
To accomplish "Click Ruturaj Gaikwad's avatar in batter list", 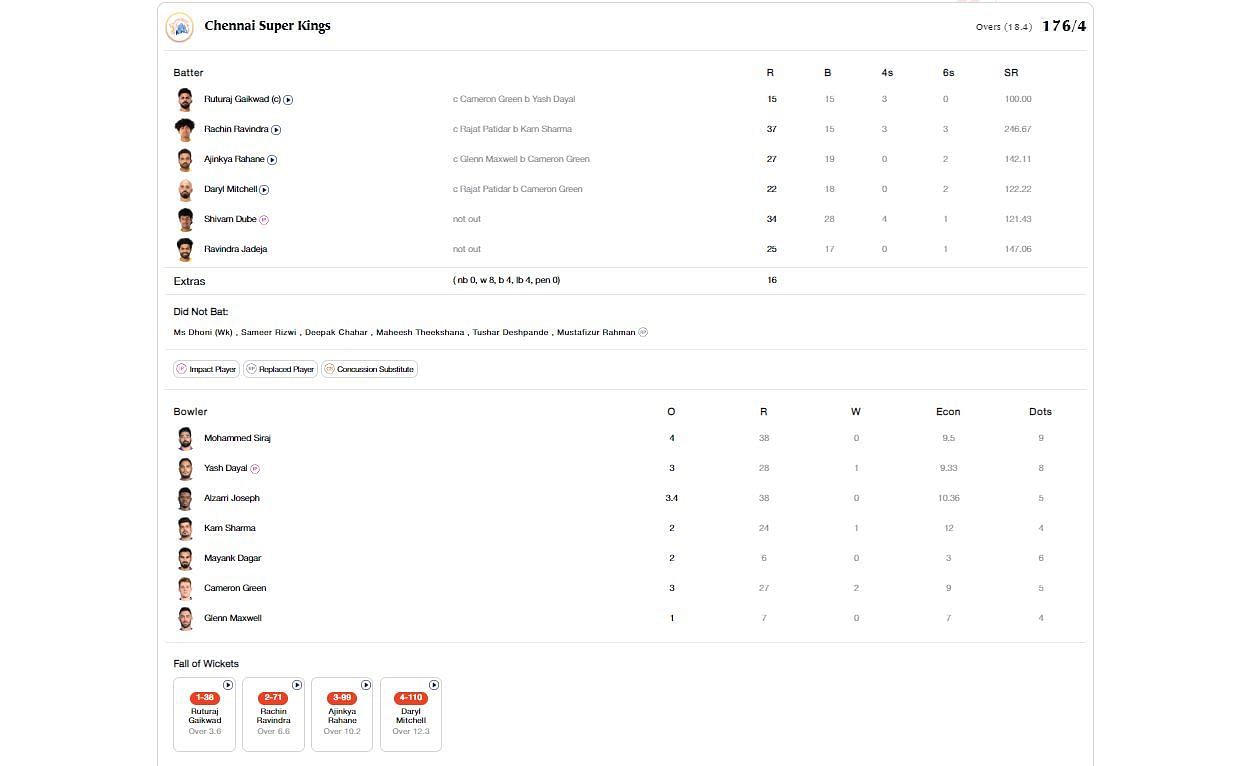I will [x=185, y=99].
